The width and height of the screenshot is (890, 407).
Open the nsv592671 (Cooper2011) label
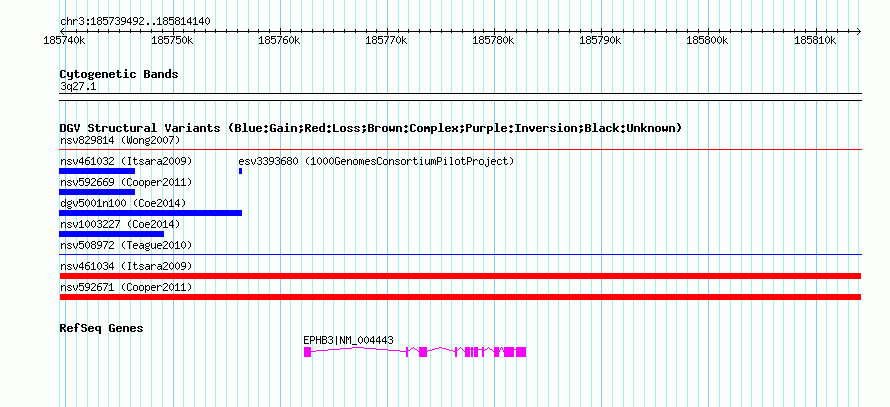point(126,287)
